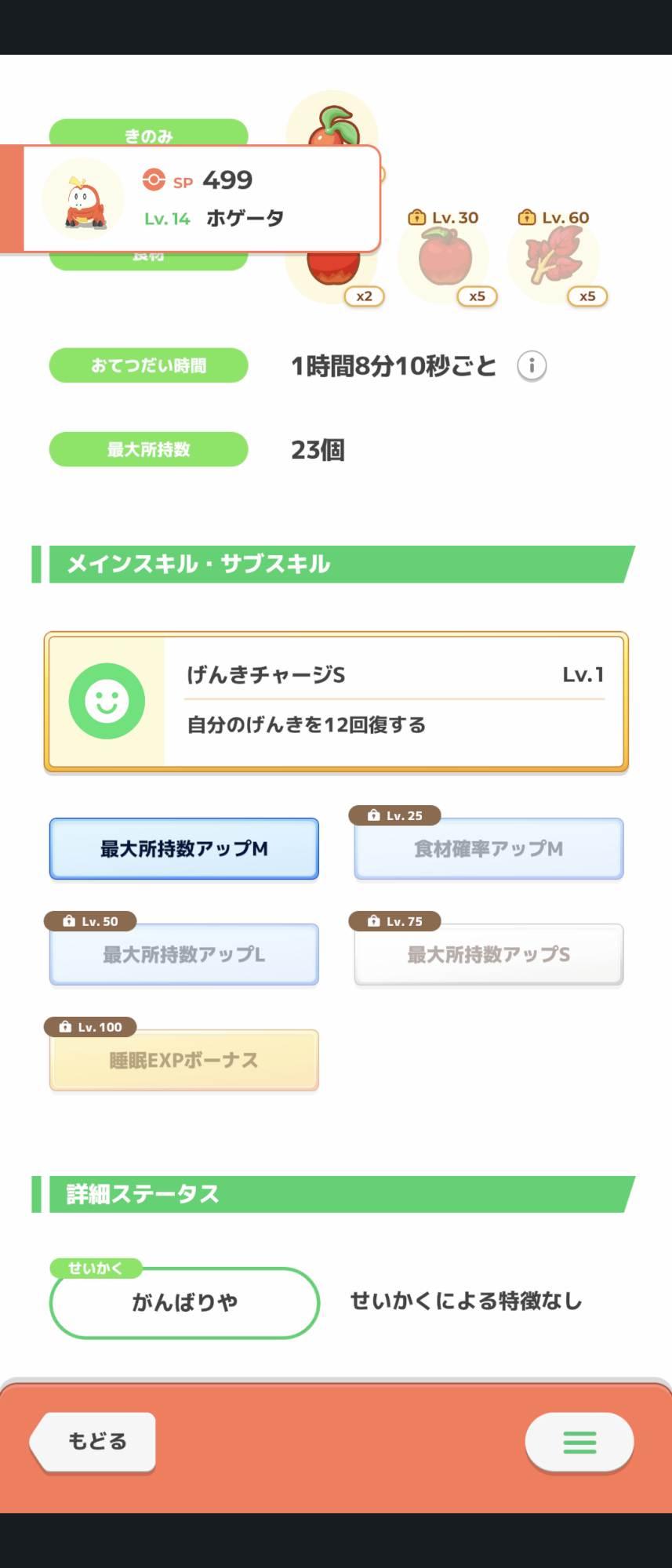Tap the きのみ label pill

[149, 132]
